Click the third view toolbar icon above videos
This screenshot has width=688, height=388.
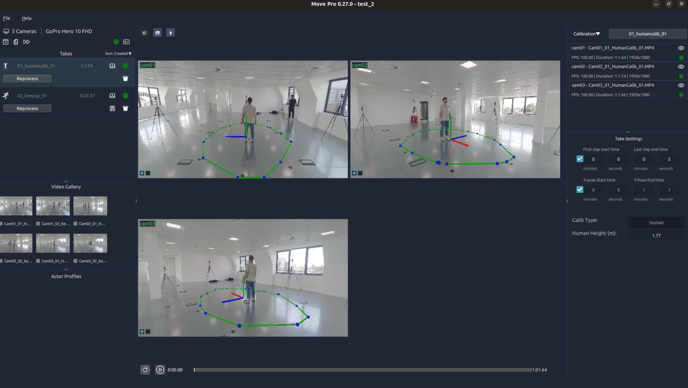(x=171, y=33)
